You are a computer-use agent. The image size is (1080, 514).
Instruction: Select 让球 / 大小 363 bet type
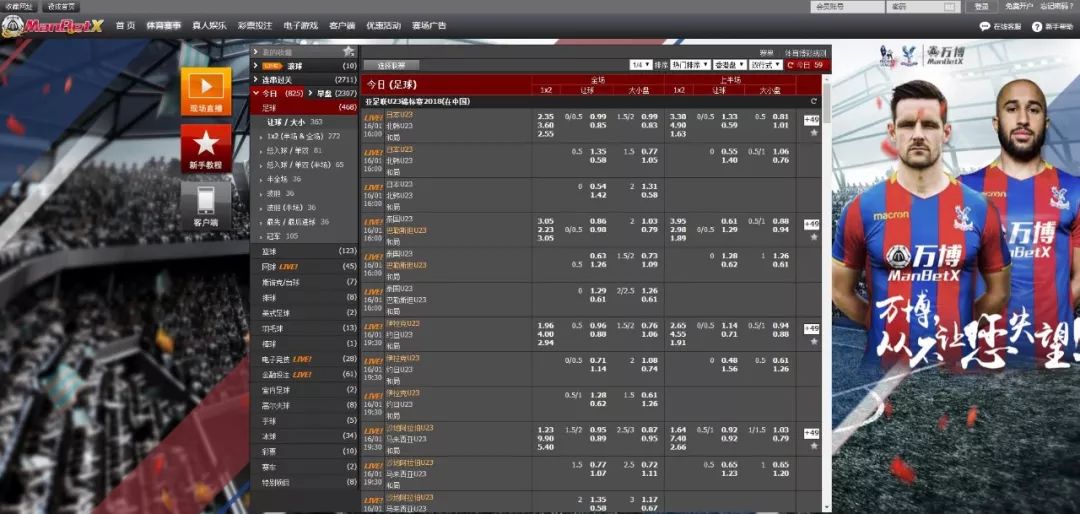point(295,122)
